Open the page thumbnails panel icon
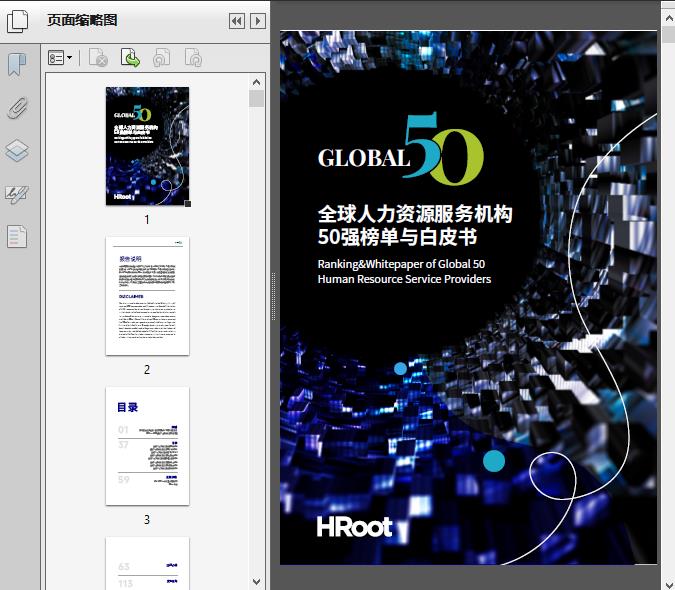 [17, 21]
